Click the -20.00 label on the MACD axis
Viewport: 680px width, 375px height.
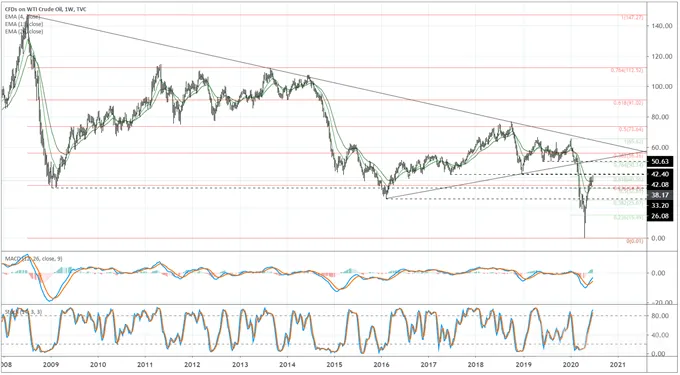click(x=661, y=303)
